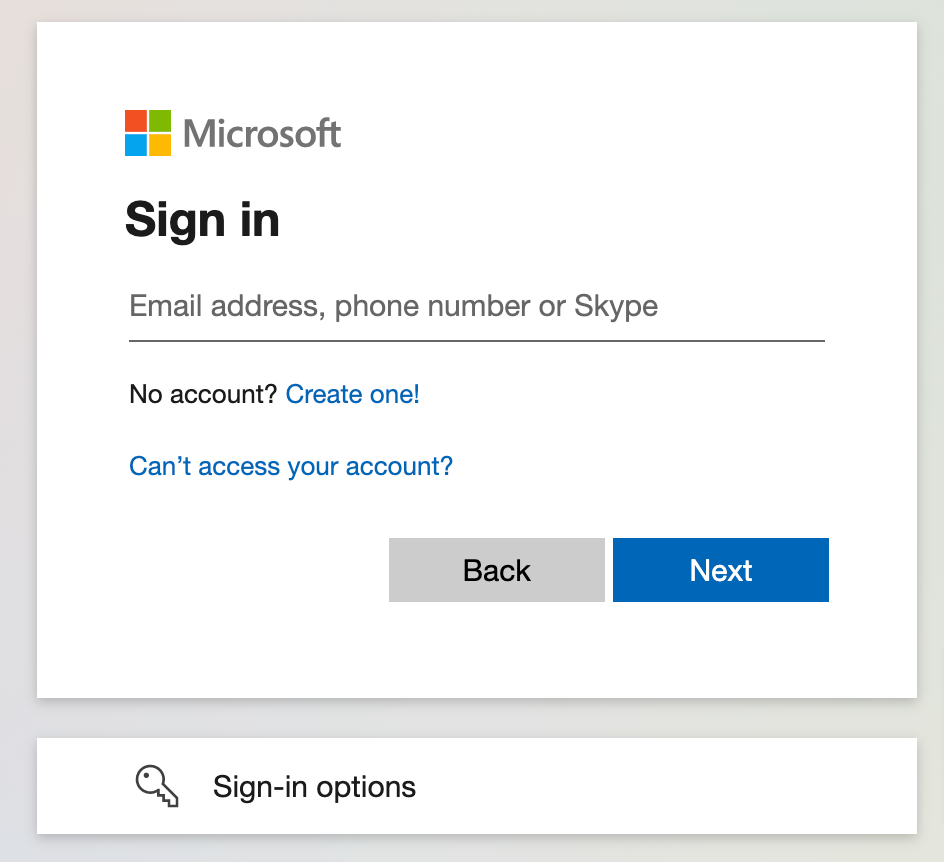Viewport: 944px width, 862px height.
Task: Click the placeholder text 'Email address, phone number or Skype'
Action: pyautogui.click(x=393, y=306)
